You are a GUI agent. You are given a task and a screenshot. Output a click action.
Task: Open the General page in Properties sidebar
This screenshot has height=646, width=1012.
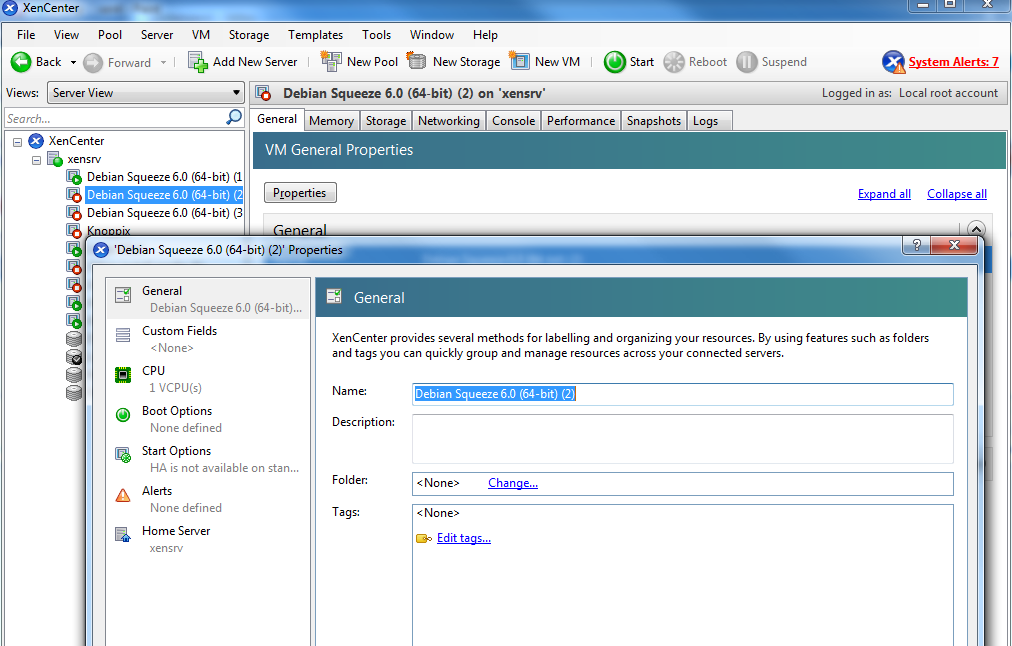tap(208, 299)
